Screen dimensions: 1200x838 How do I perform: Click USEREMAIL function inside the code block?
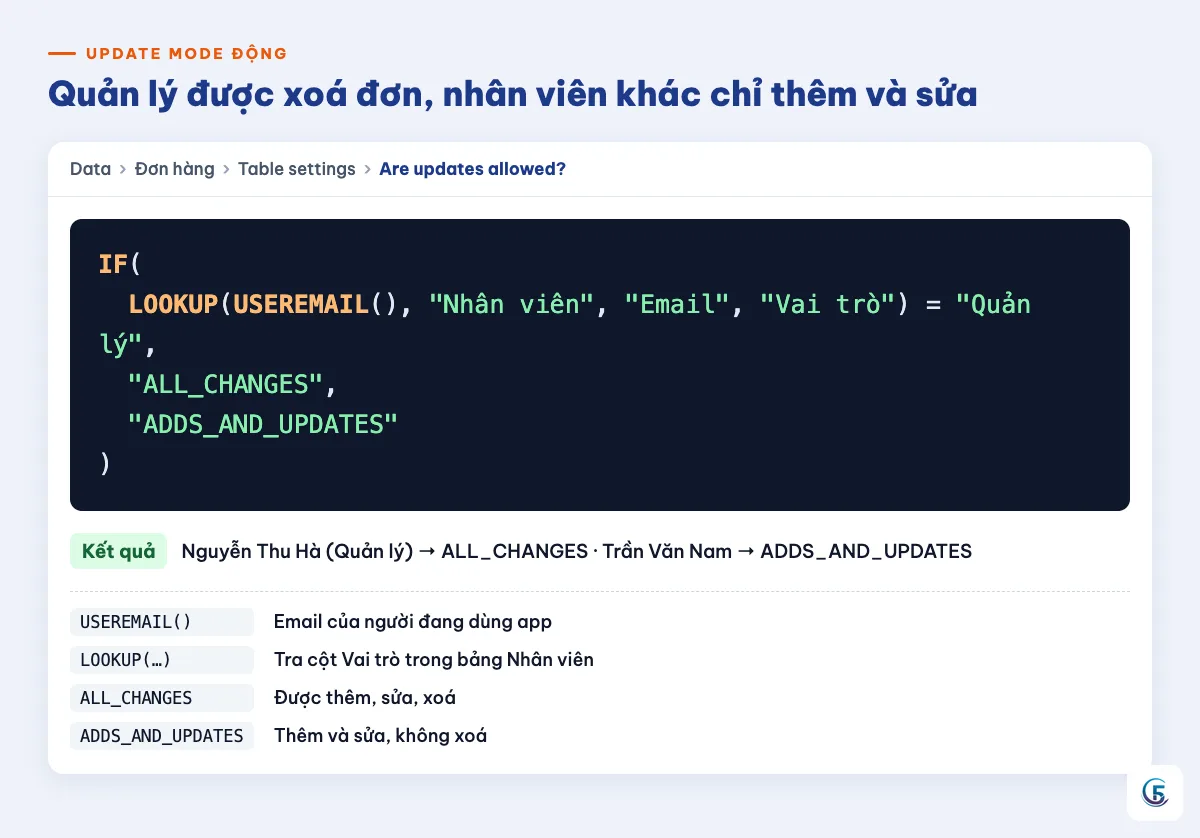pos(301,304)
